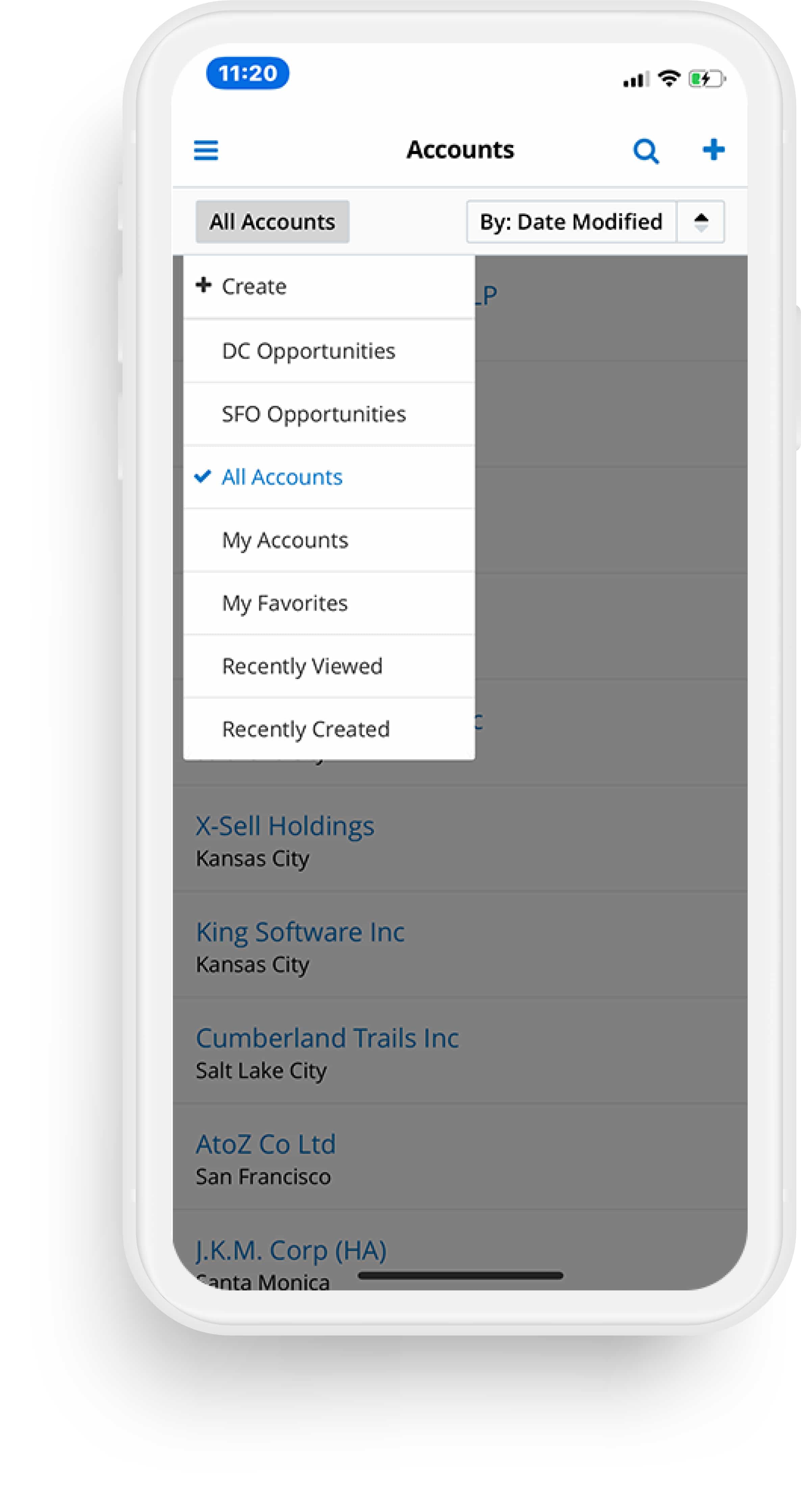Viewport: 801px width, 1512px height.
Task: Show Recently Created accounts
Action: (306, 729)
